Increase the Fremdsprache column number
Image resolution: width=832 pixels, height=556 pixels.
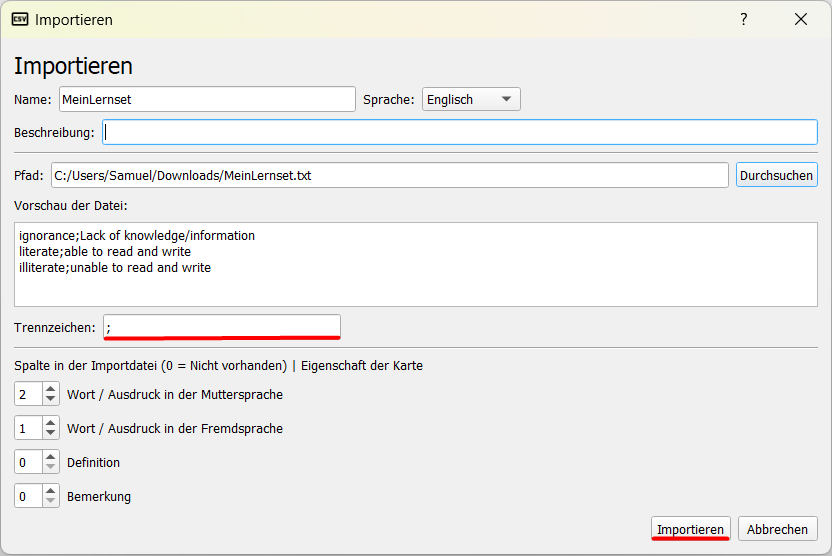(51, 423)
